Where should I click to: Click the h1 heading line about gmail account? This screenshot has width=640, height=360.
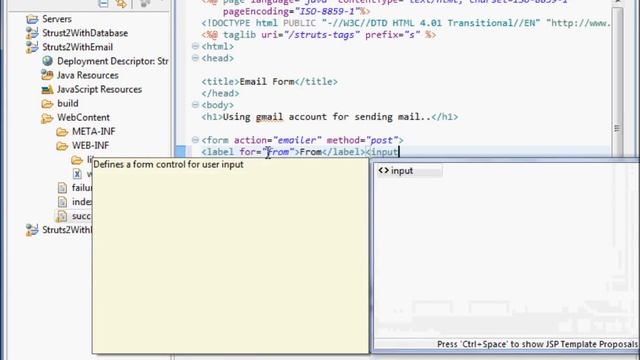coord(329,117)
